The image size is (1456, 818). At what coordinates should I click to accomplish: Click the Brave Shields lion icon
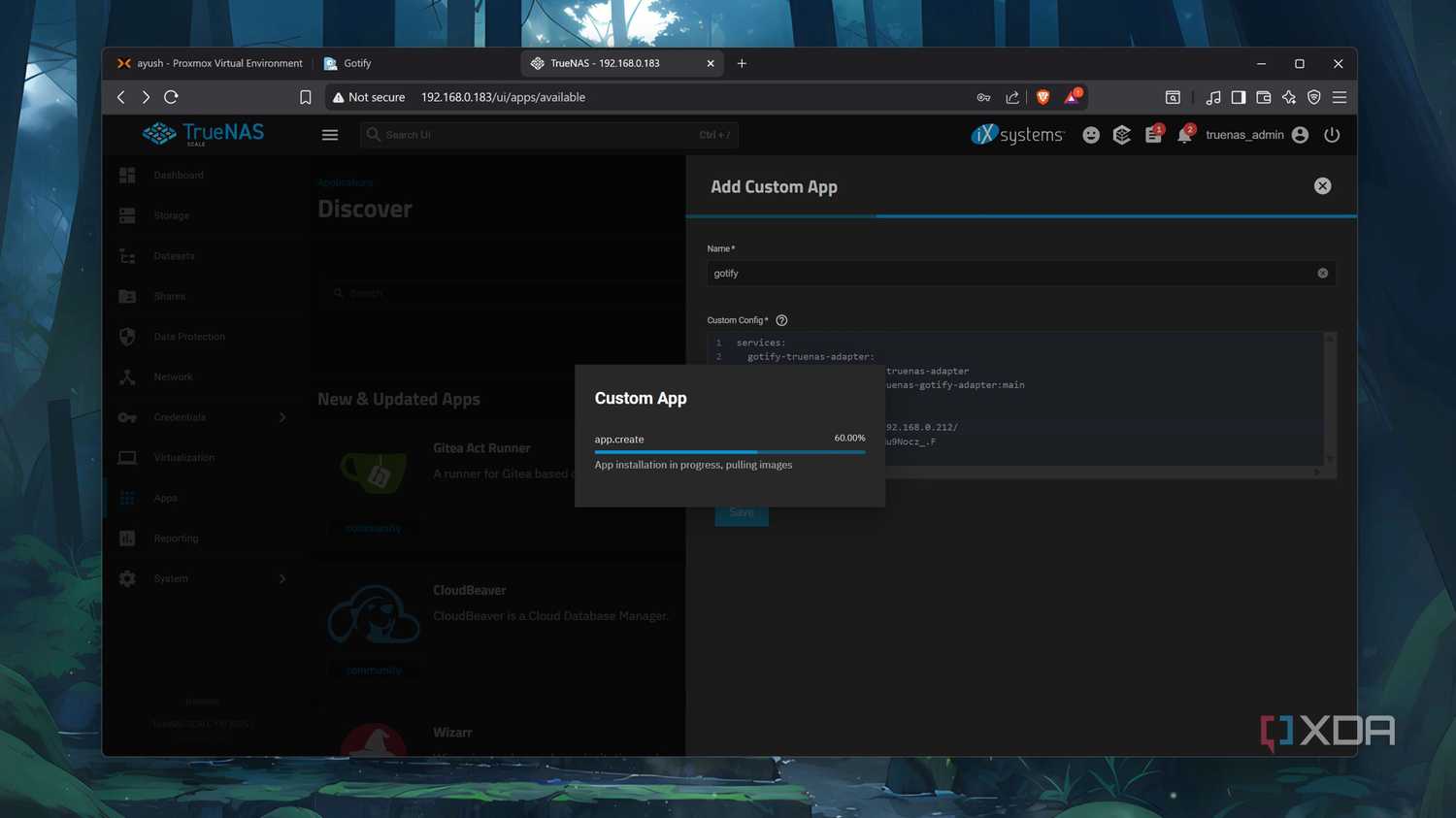click(x=1043, y=97)
